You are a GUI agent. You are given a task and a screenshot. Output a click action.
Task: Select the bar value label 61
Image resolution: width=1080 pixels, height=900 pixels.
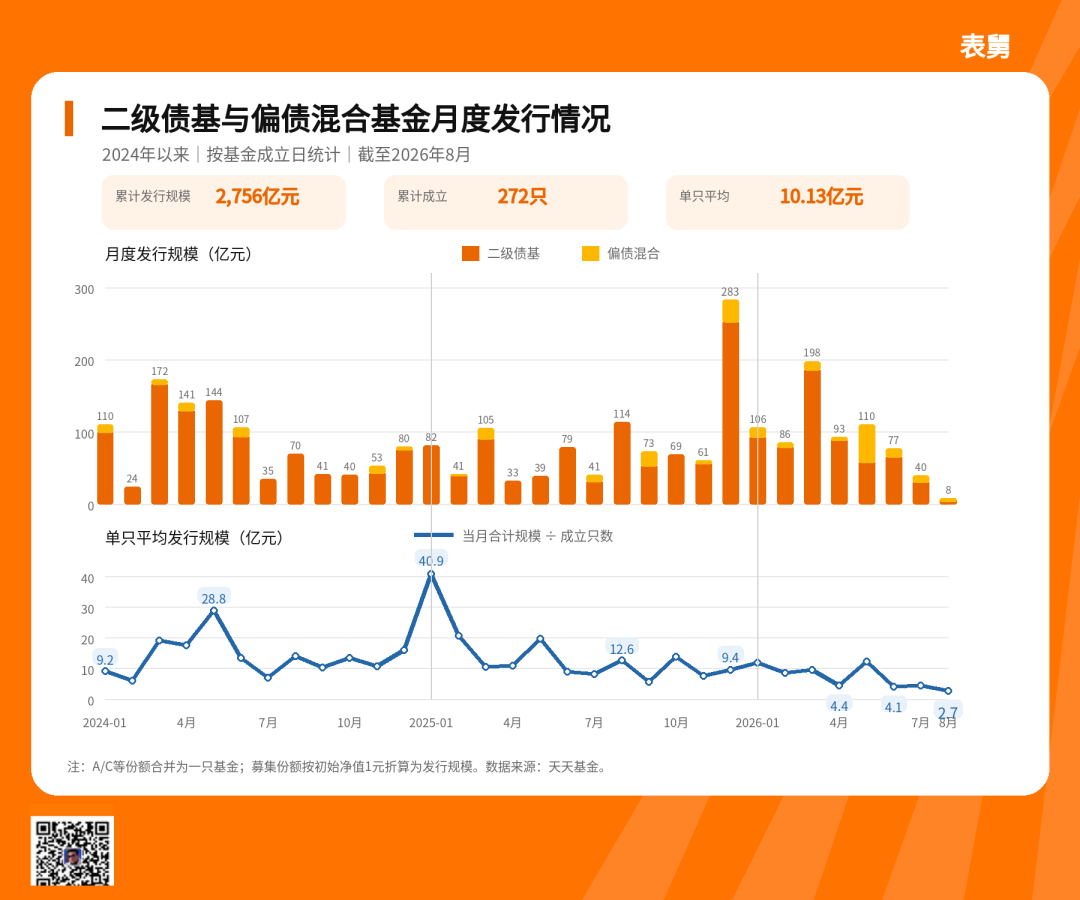pyautogui.click(x=703, y=452)
